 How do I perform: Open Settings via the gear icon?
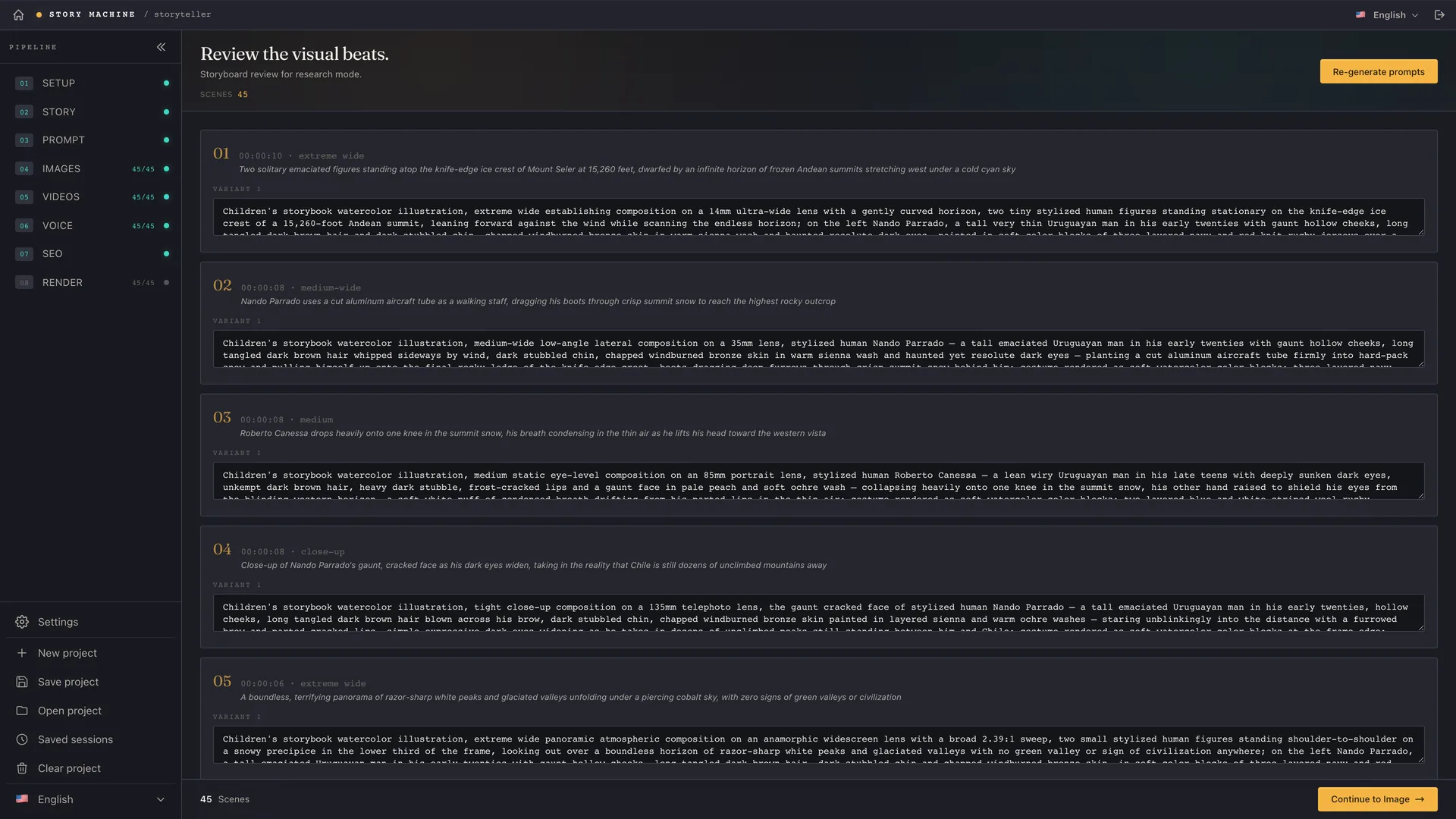coord(22,622)
